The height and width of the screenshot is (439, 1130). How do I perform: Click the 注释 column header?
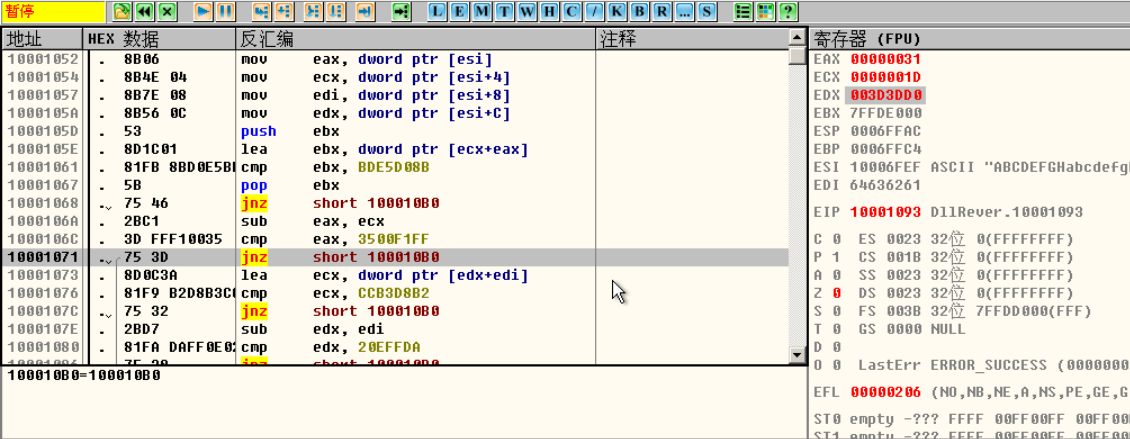click(692, 39)
